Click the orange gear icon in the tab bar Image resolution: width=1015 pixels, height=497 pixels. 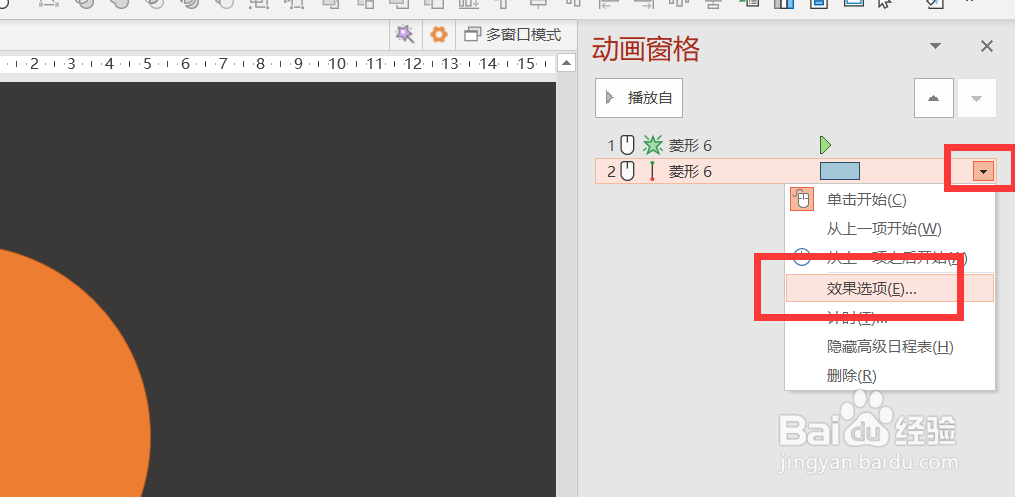(439, 34)
